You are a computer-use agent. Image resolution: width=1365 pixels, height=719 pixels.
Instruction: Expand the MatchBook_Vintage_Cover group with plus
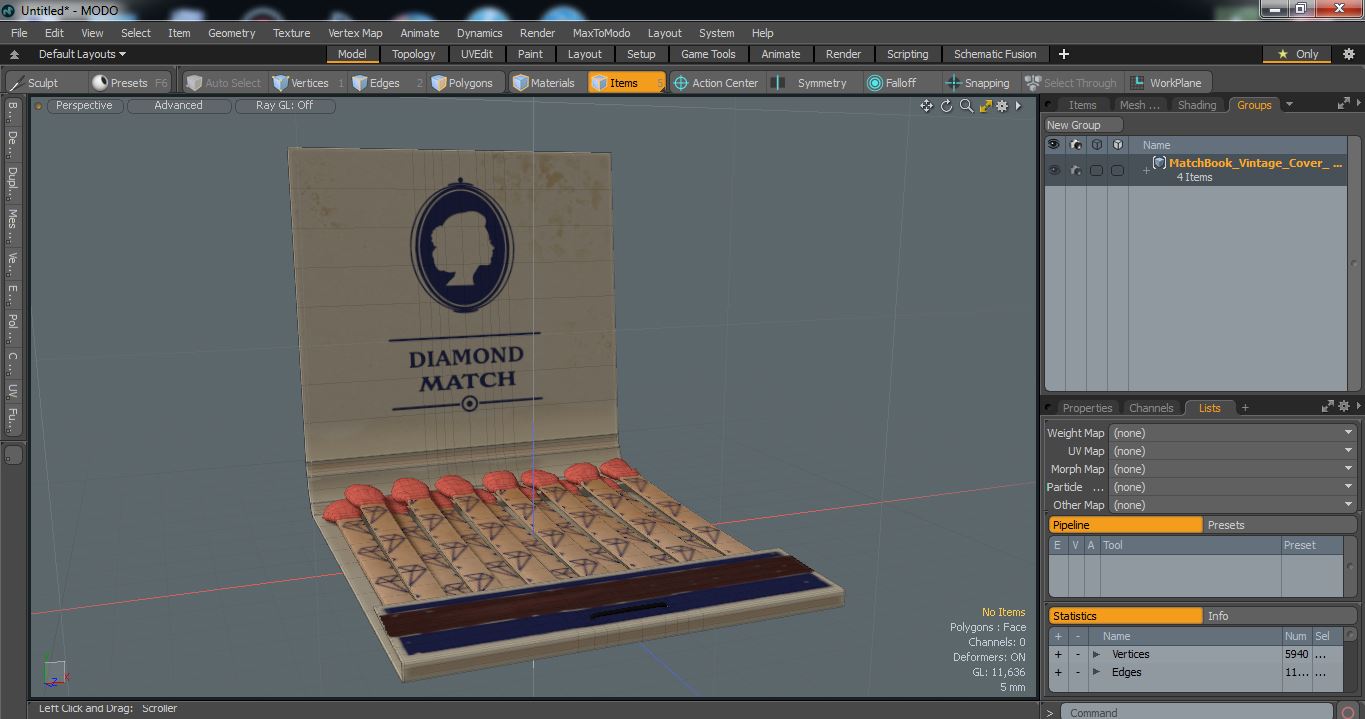point(1146,170)
